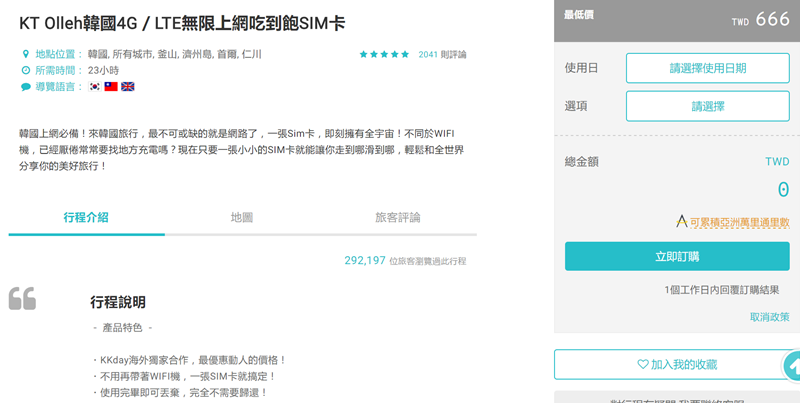
Task: Click the UK flag icon
Action: pos(127,87)
